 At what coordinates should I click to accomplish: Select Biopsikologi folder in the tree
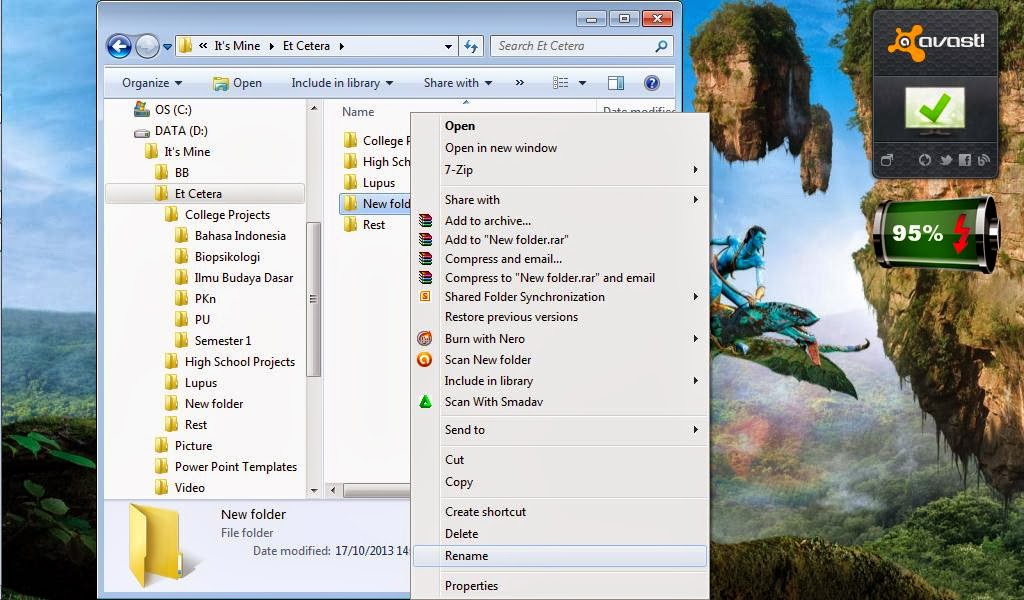227,257
